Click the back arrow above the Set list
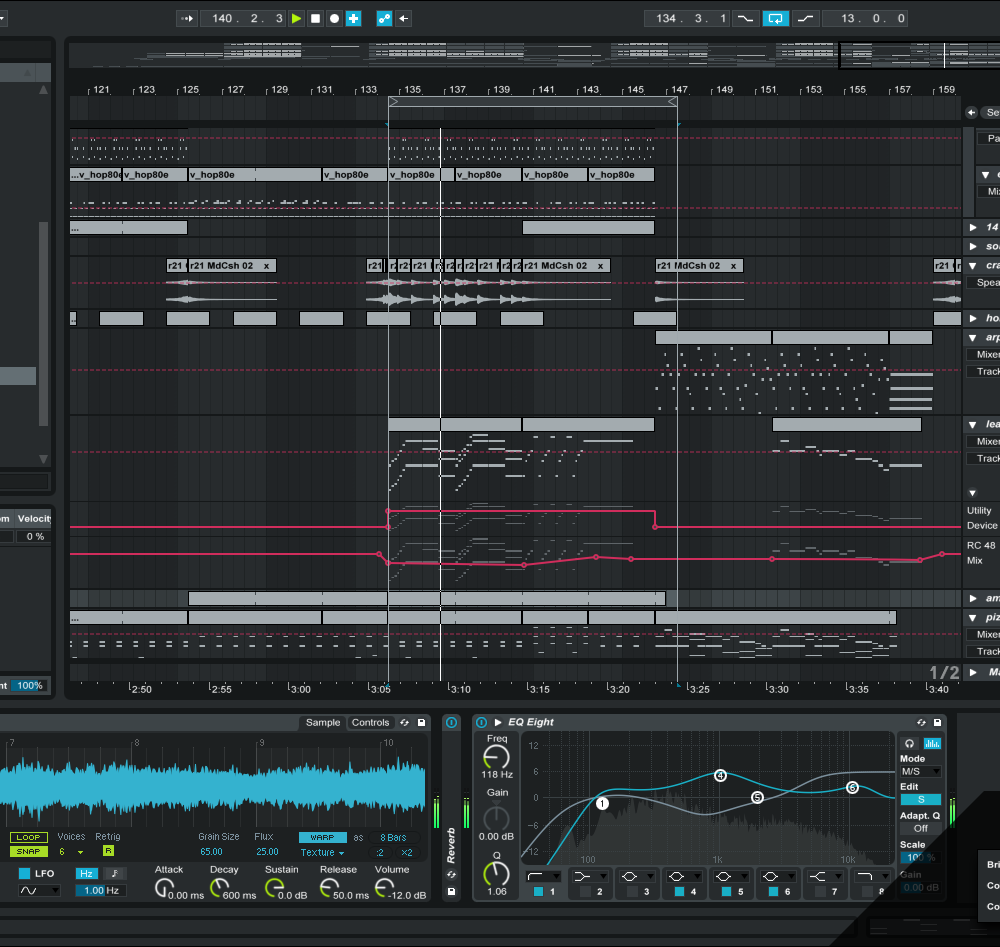Screen dimensions: 1000x947 pos(971,112)
